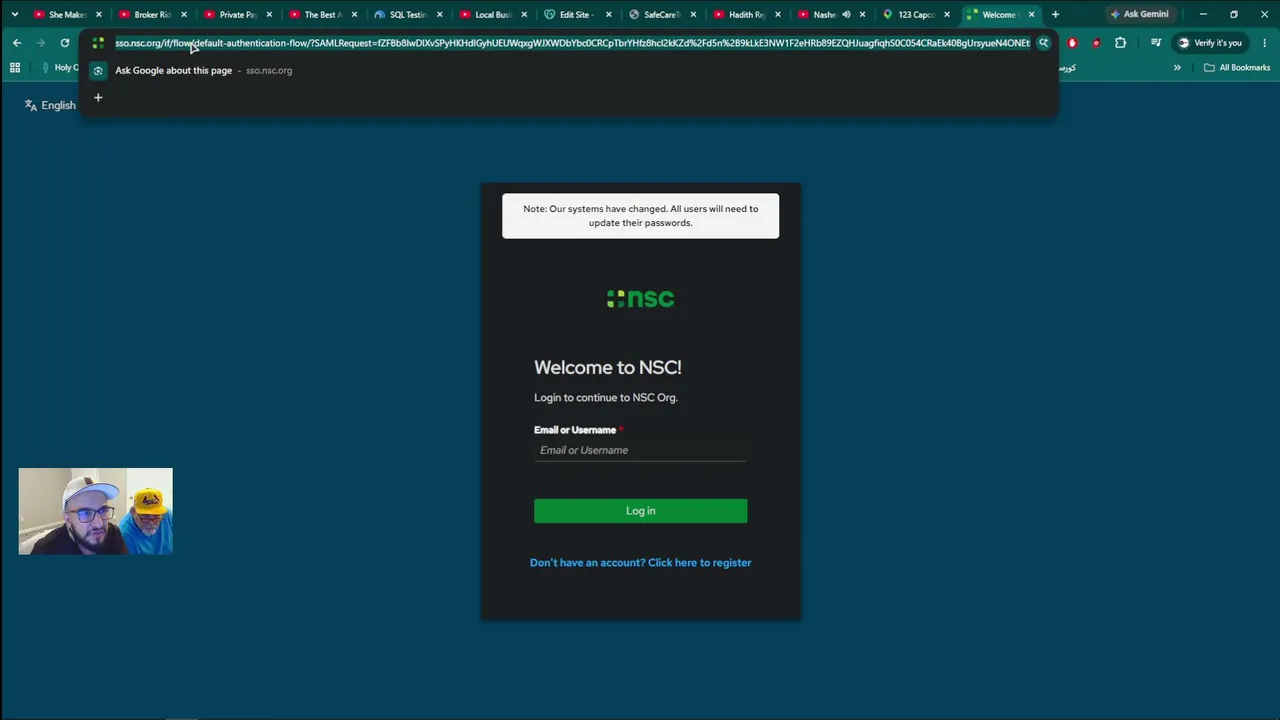Screen dimensions: 1280x720
Task: Click the Arabic-titled bookmark in bookmarks bar
Action: pyautogui.click(x=1067, y=68)
